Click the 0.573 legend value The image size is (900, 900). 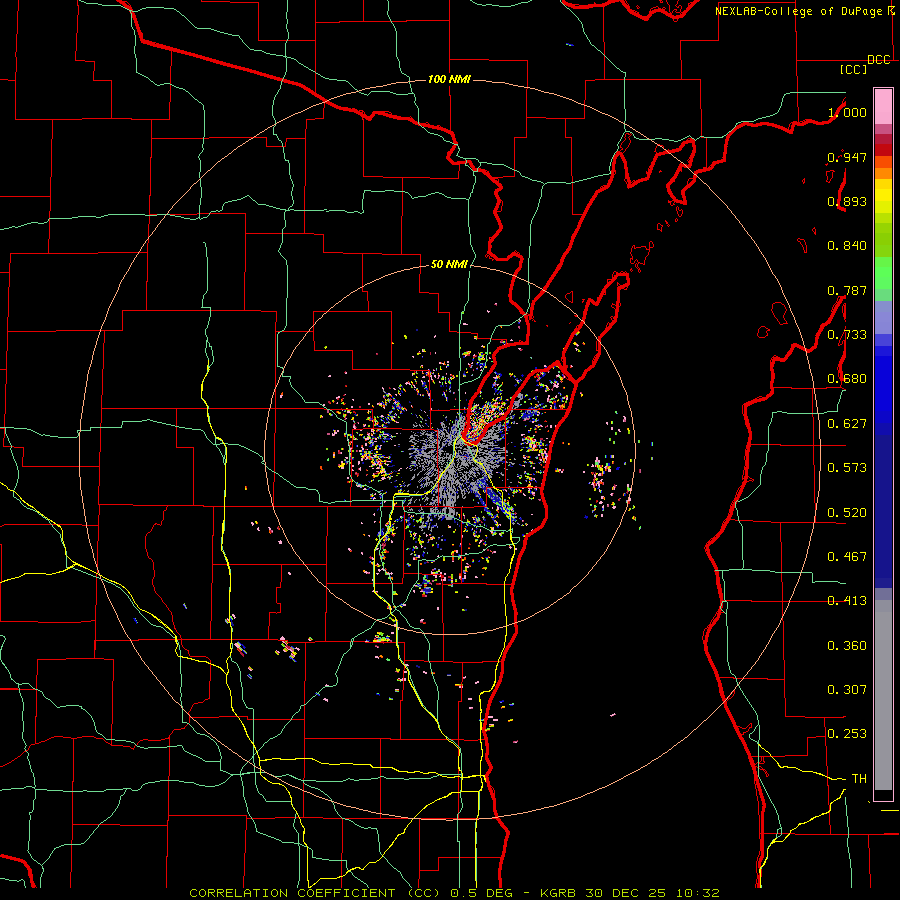tap(847, 468)
